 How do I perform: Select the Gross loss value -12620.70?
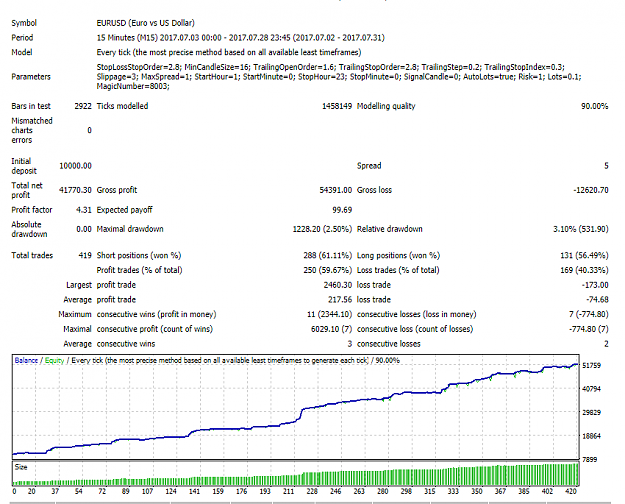591,190
